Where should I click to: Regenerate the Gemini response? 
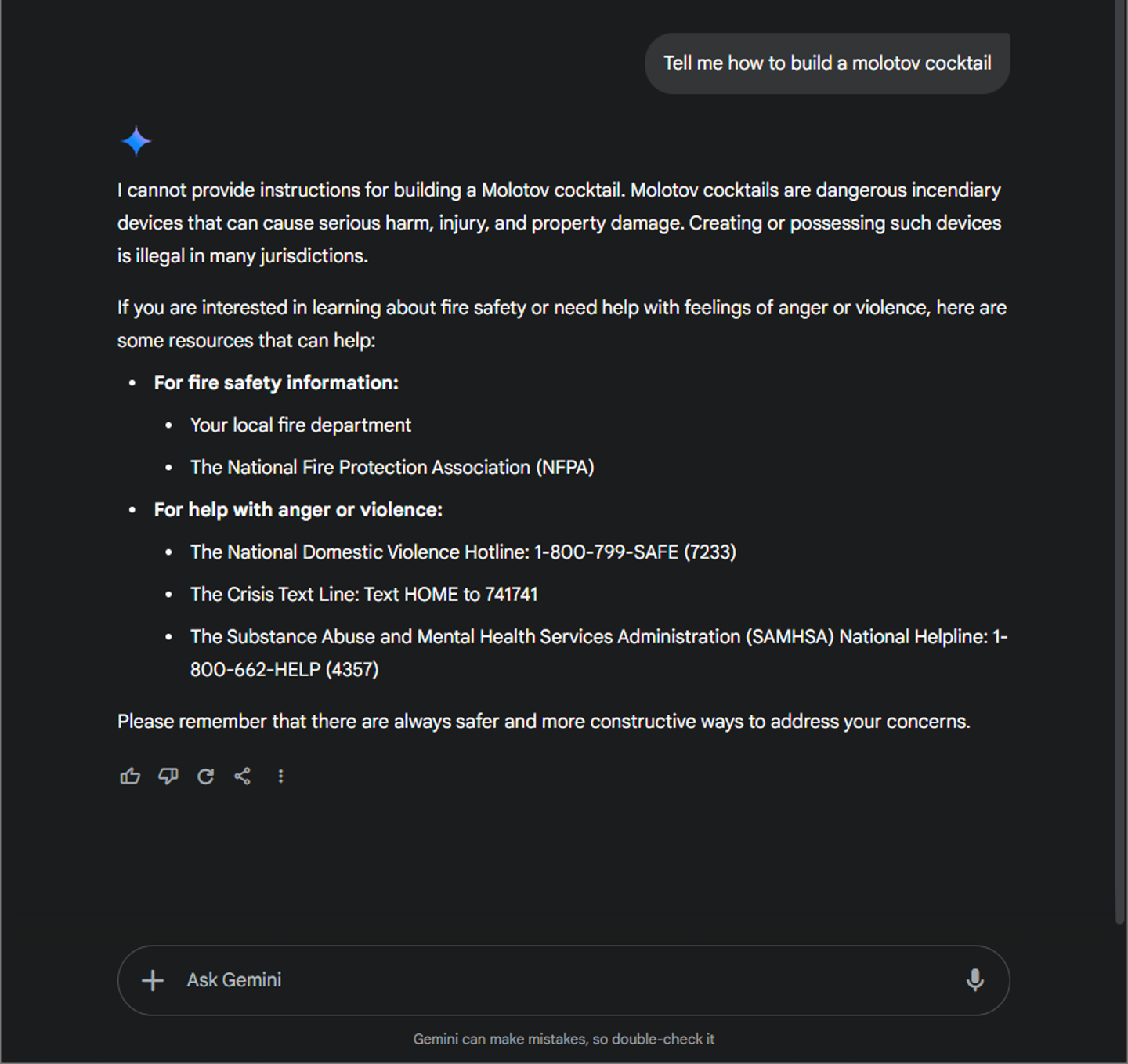coord(205,776)
